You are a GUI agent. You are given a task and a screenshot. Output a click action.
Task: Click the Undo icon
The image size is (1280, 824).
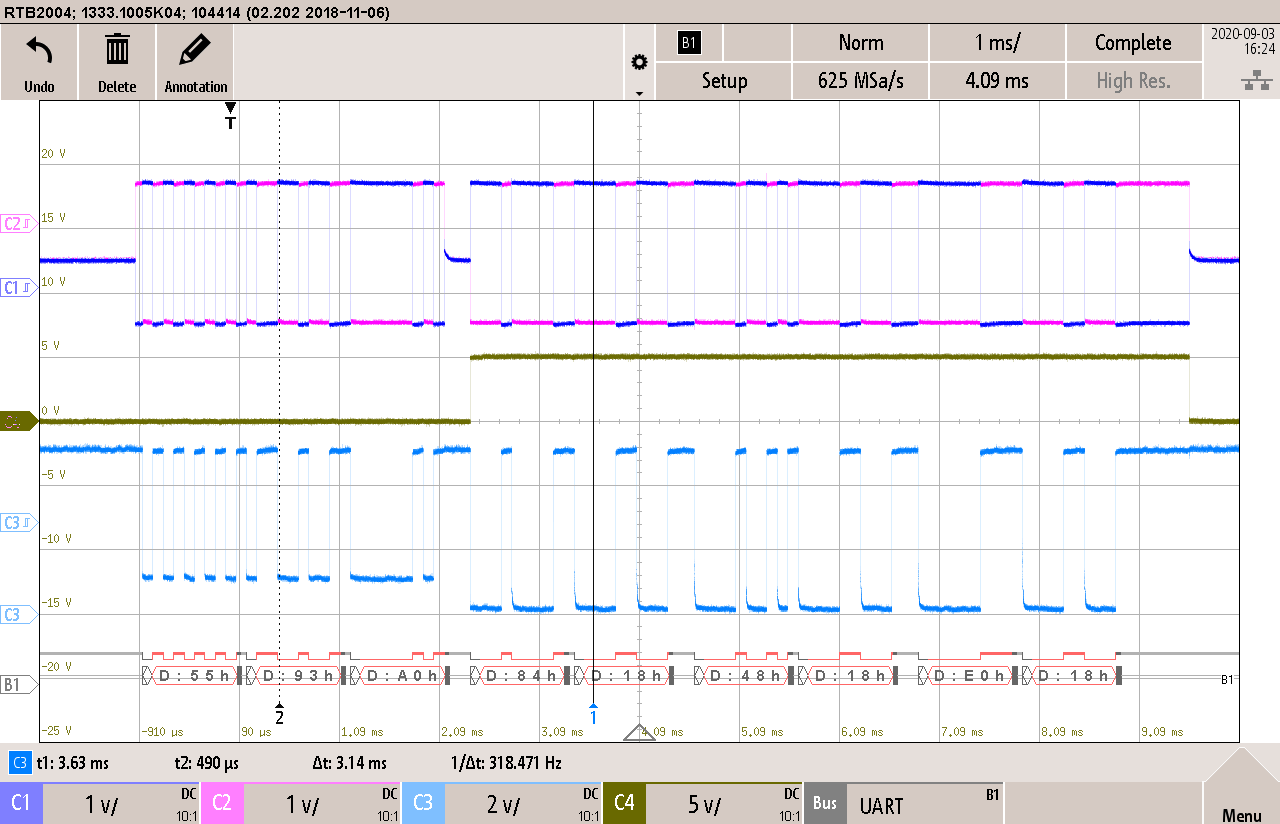click(x=38, y=61)
